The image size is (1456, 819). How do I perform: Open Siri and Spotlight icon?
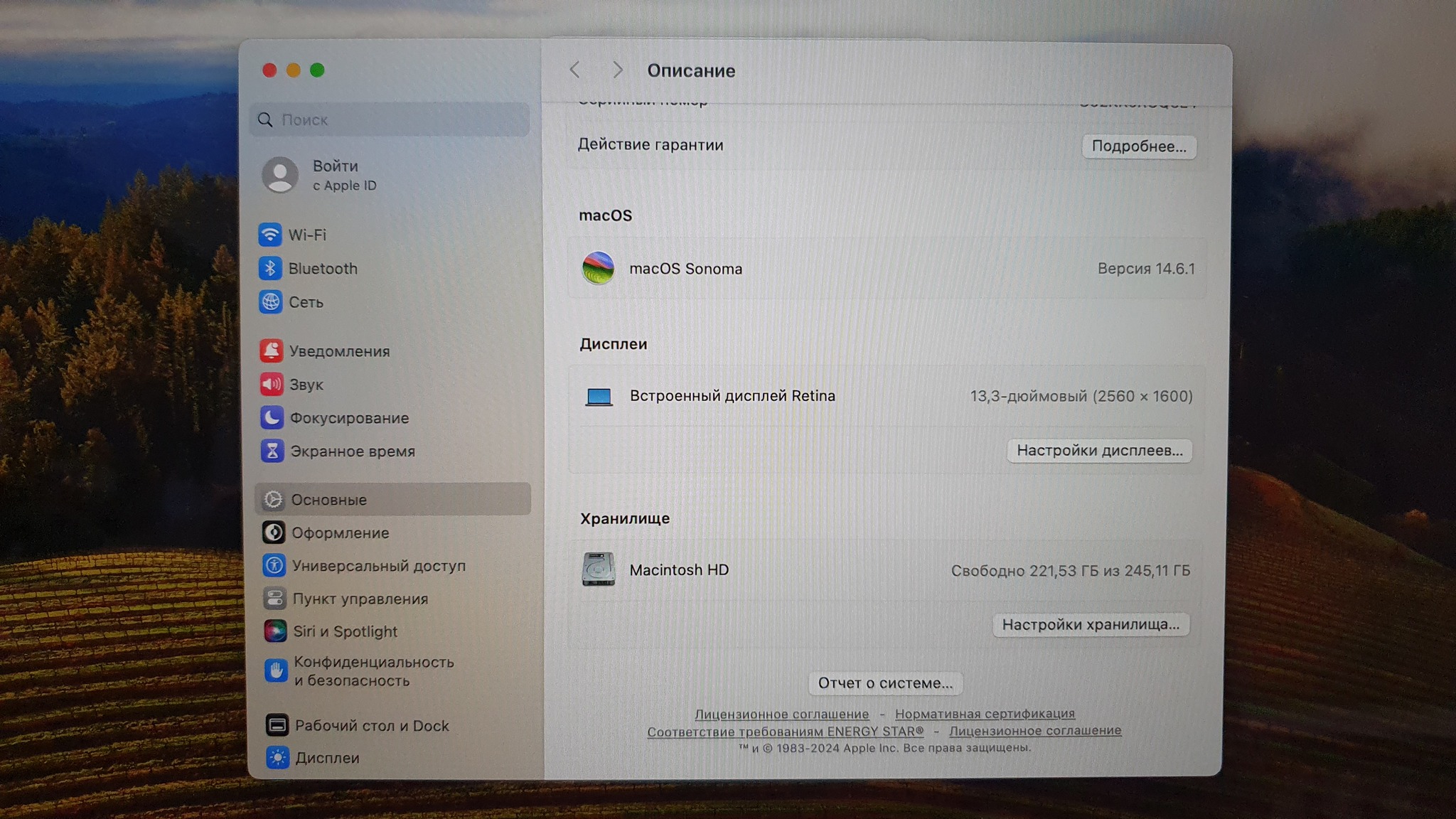pos(275,631)
